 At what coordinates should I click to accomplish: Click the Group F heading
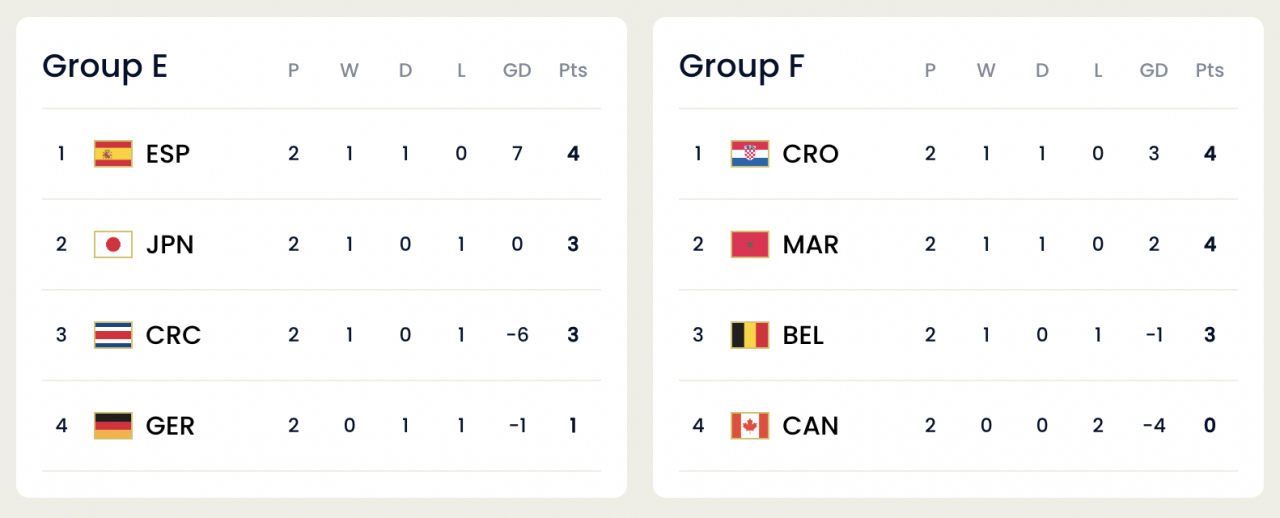tap(741, 66)
